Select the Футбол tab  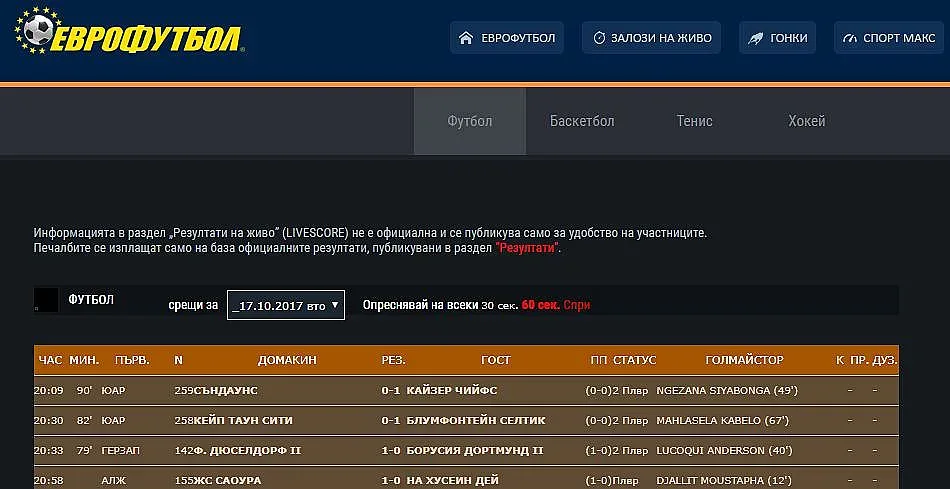point(469,121)
